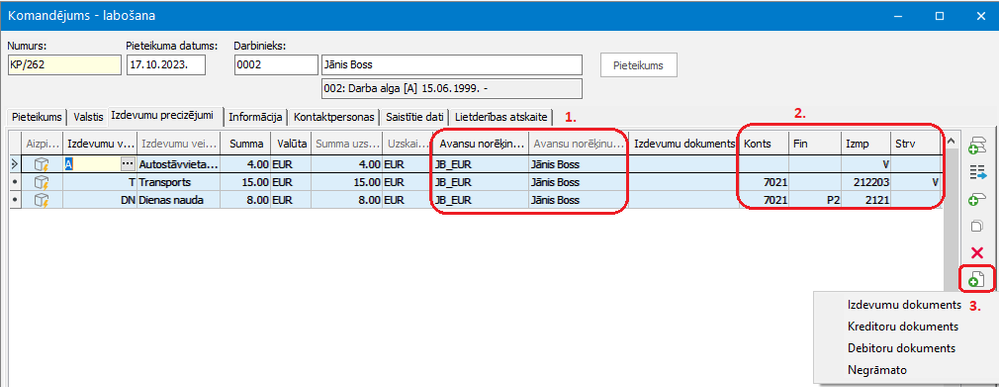Click JB_EUR cell in Transports row

coord(480,182)
